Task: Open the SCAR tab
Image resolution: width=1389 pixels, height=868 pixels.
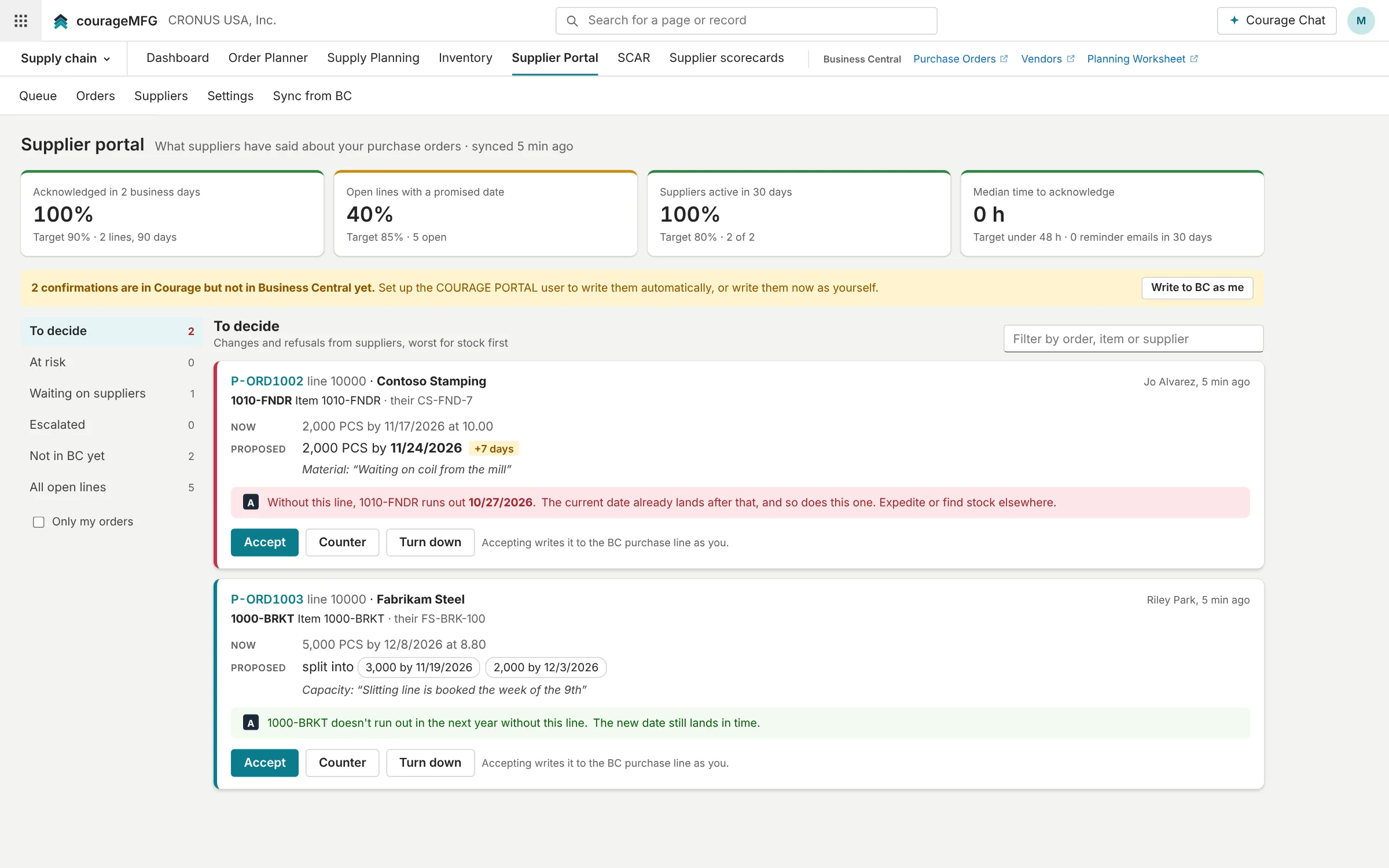Action: coord(634,58)
